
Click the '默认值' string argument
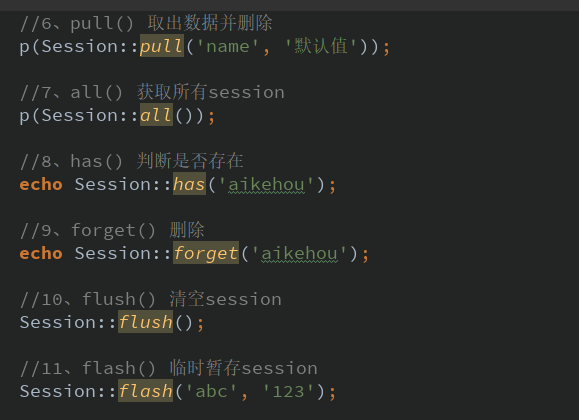tap(321, 47)
